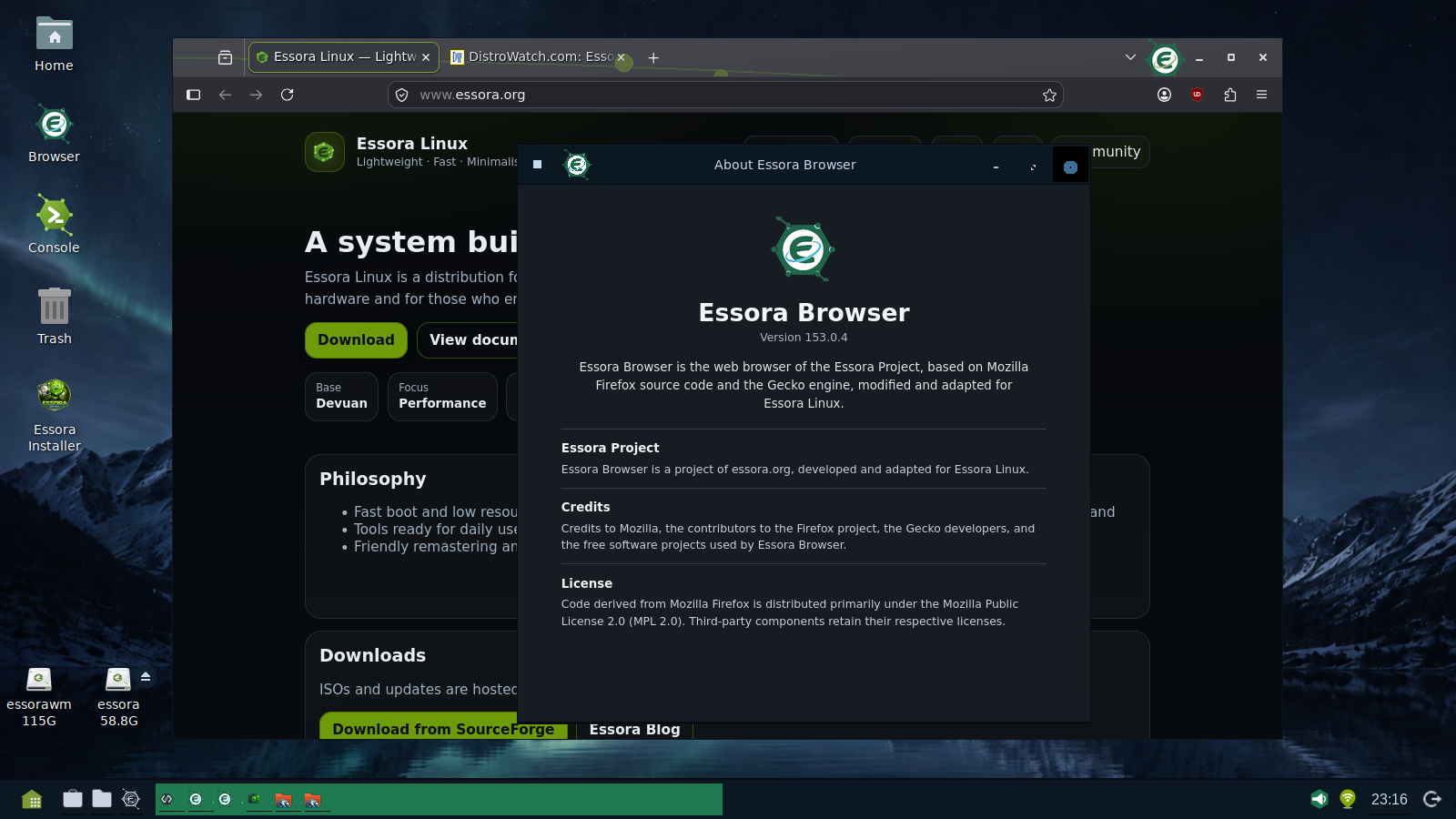Open the essora 58.8G drive icon
Image resolution: width=1456 pixels, height=819 pixels.
[118, 697]
